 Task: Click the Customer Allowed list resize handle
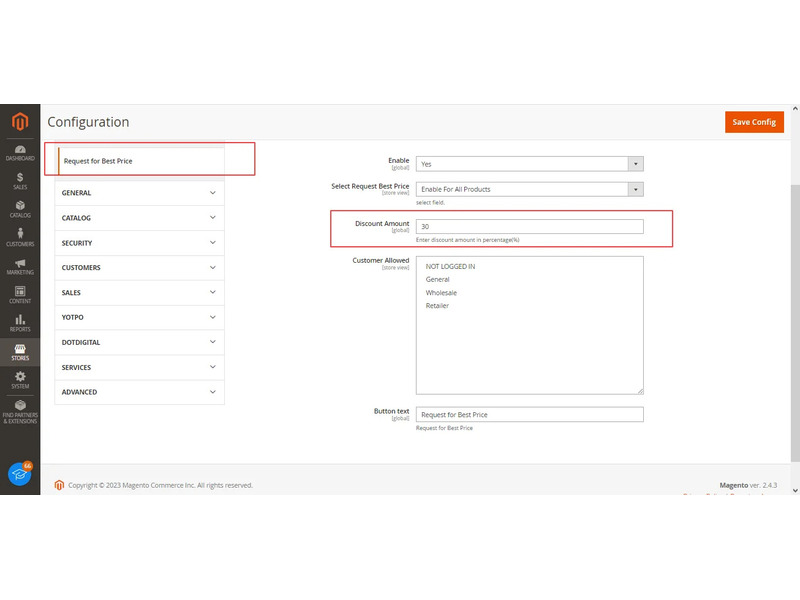pyautogui.click(x=640, y=391)
